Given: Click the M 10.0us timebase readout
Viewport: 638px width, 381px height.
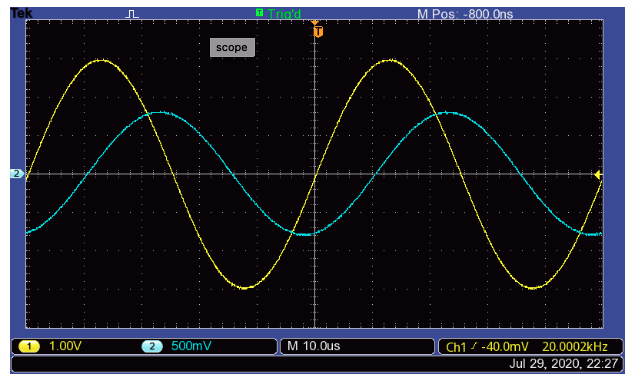Looking at the screenshot, I should (313, 346).
